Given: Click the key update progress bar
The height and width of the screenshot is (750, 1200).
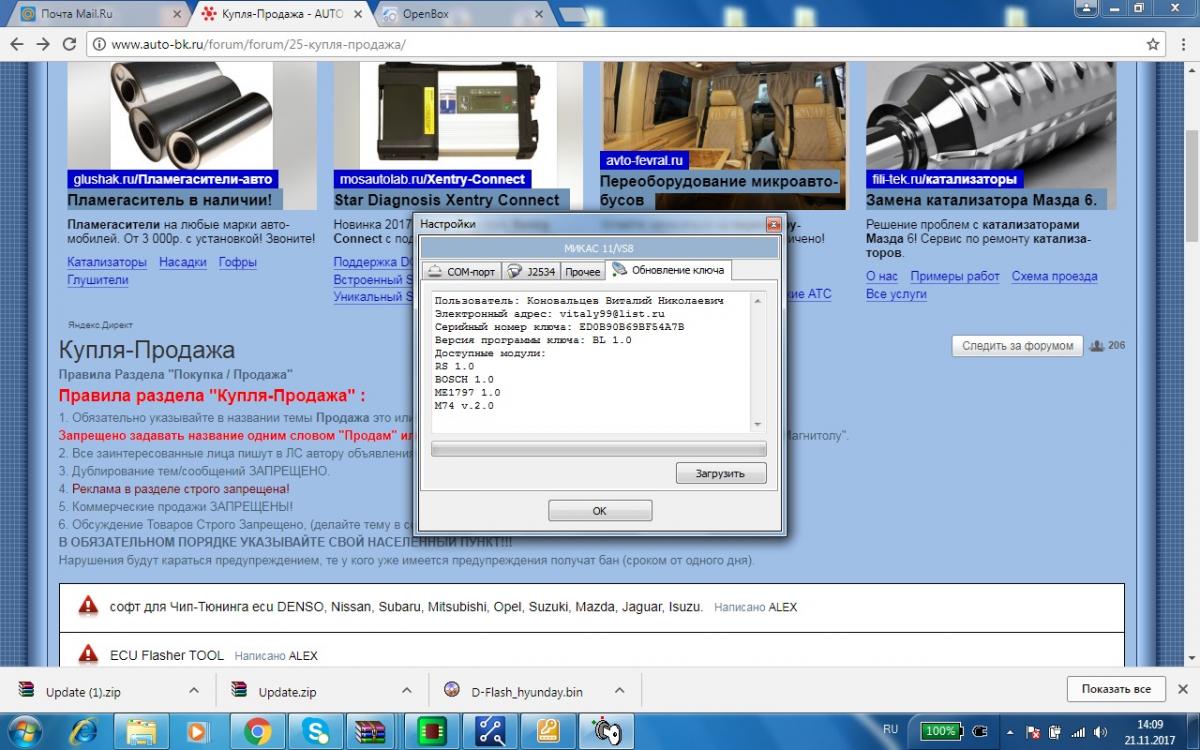Looking at the screenshot, I should (598, 449).
